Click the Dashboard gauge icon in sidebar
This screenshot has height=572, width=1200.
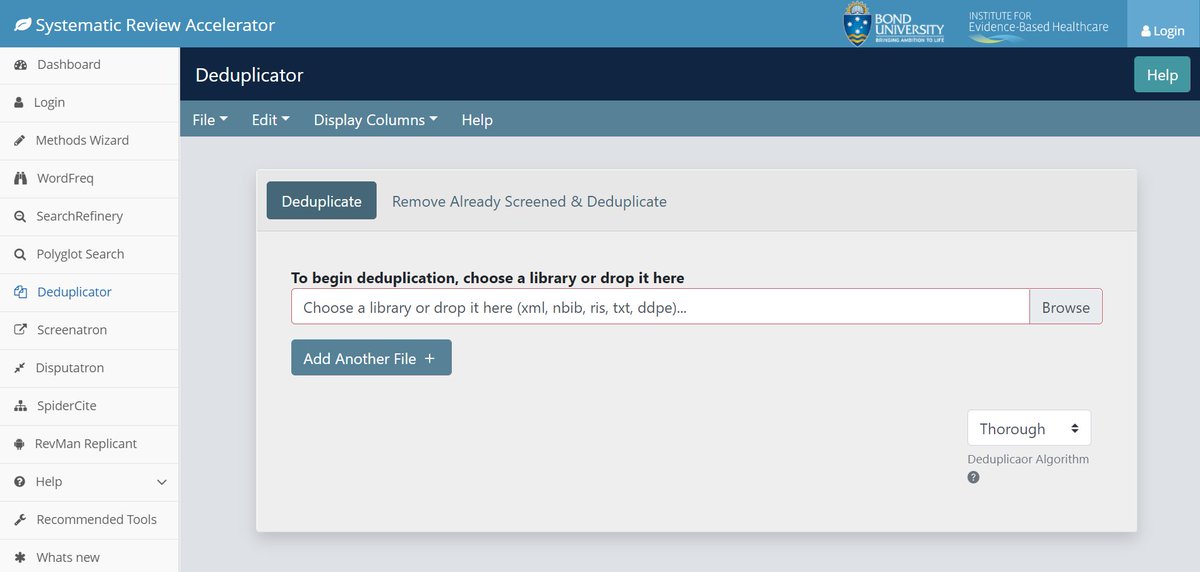coord(20,65)
